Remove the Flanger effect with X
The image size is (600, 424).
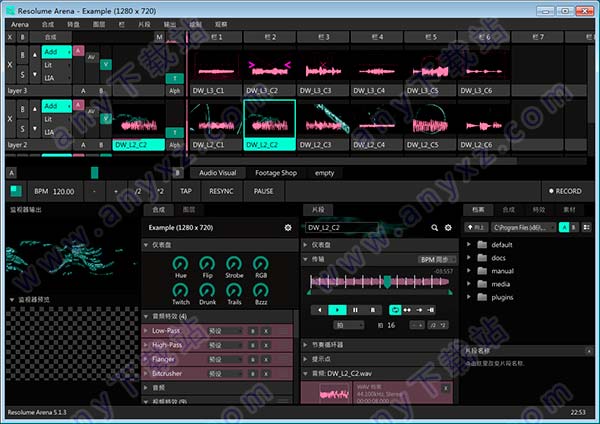(266, 360)
